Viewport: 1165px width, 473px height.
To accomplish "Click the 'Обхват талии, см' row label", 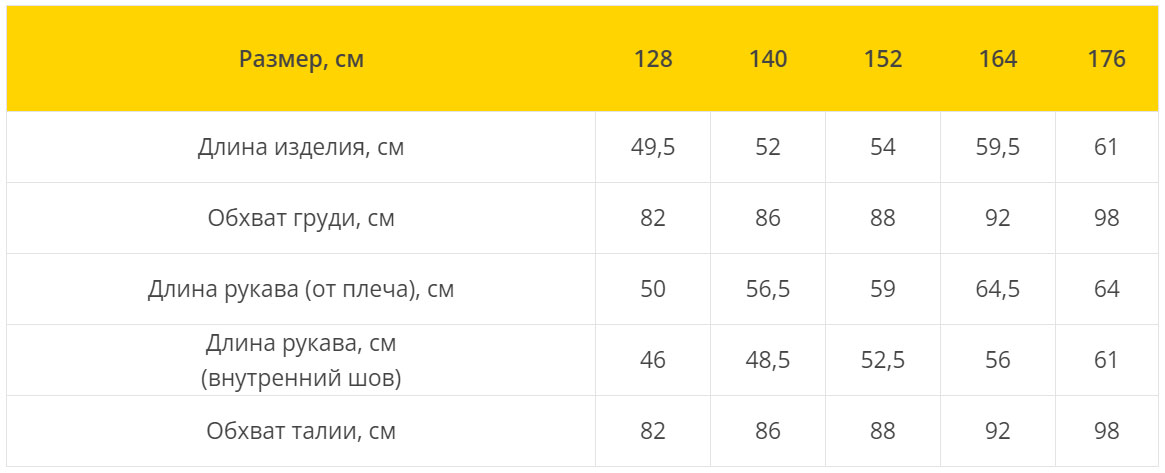I will [x=301, y=431].
